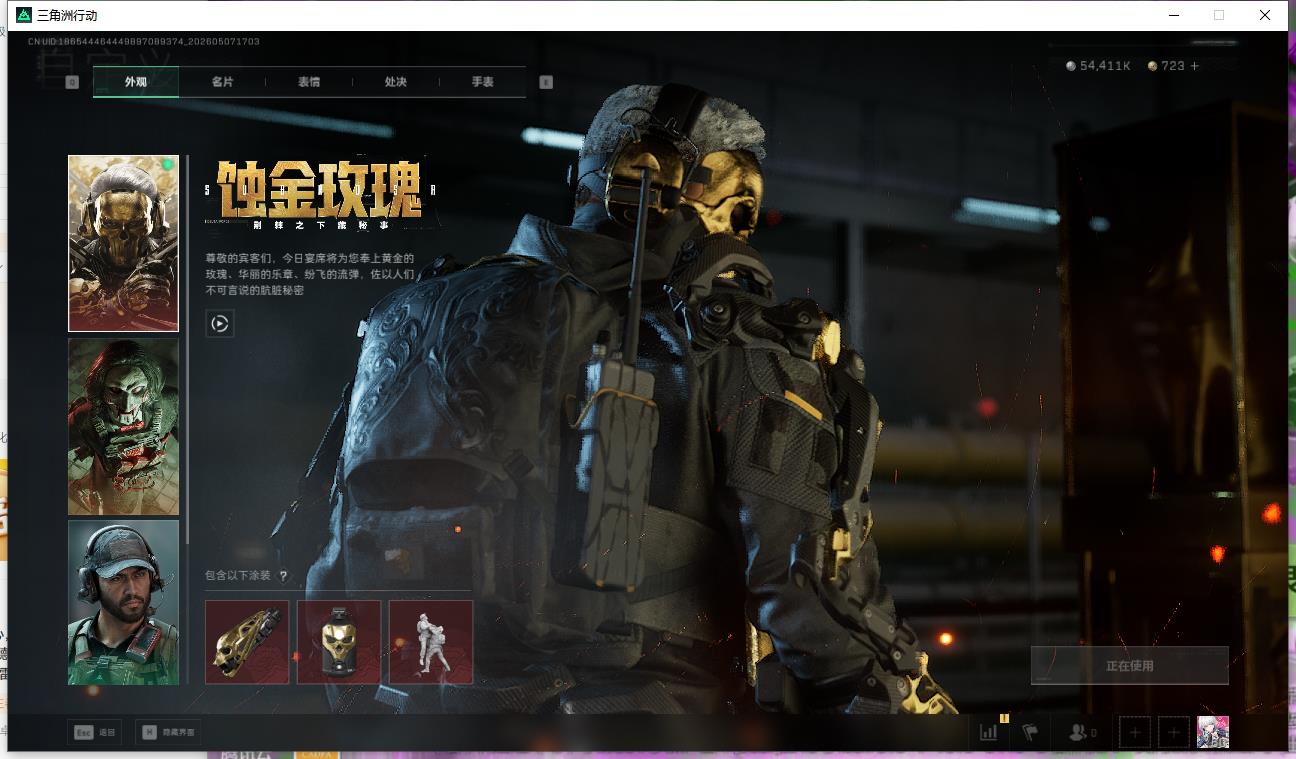Open the player avatar in bottom right
The image size is (1296, 759).
(x=1213, y=733)
